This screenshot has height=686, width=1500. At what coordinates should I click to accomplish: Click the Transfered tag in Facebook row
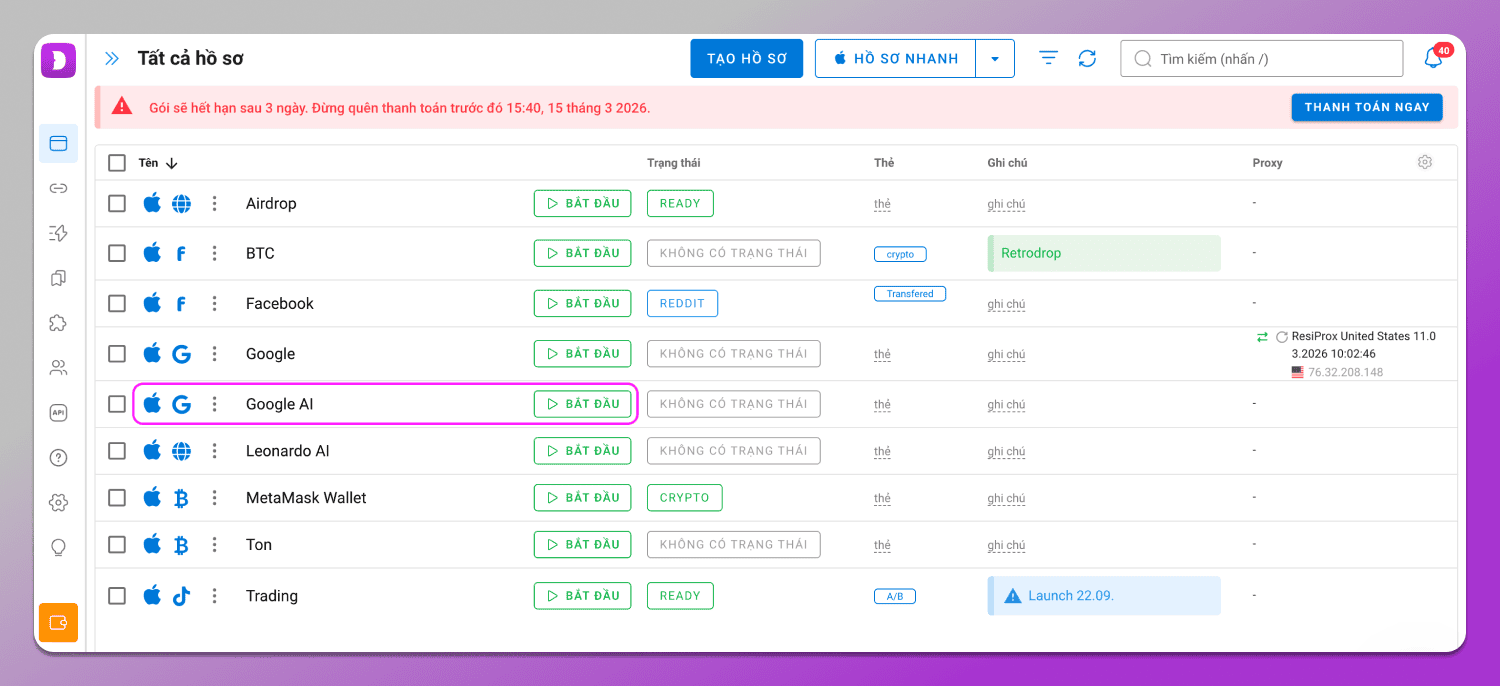(910, 294)
